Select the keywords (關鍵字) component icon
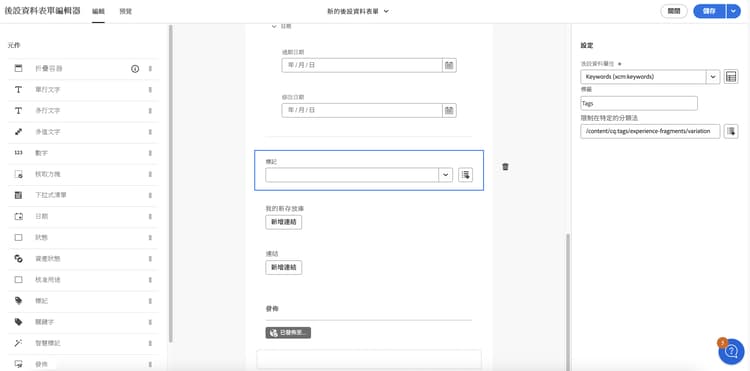The height and width of the screenshot is (371, 750). click(19, 322)
